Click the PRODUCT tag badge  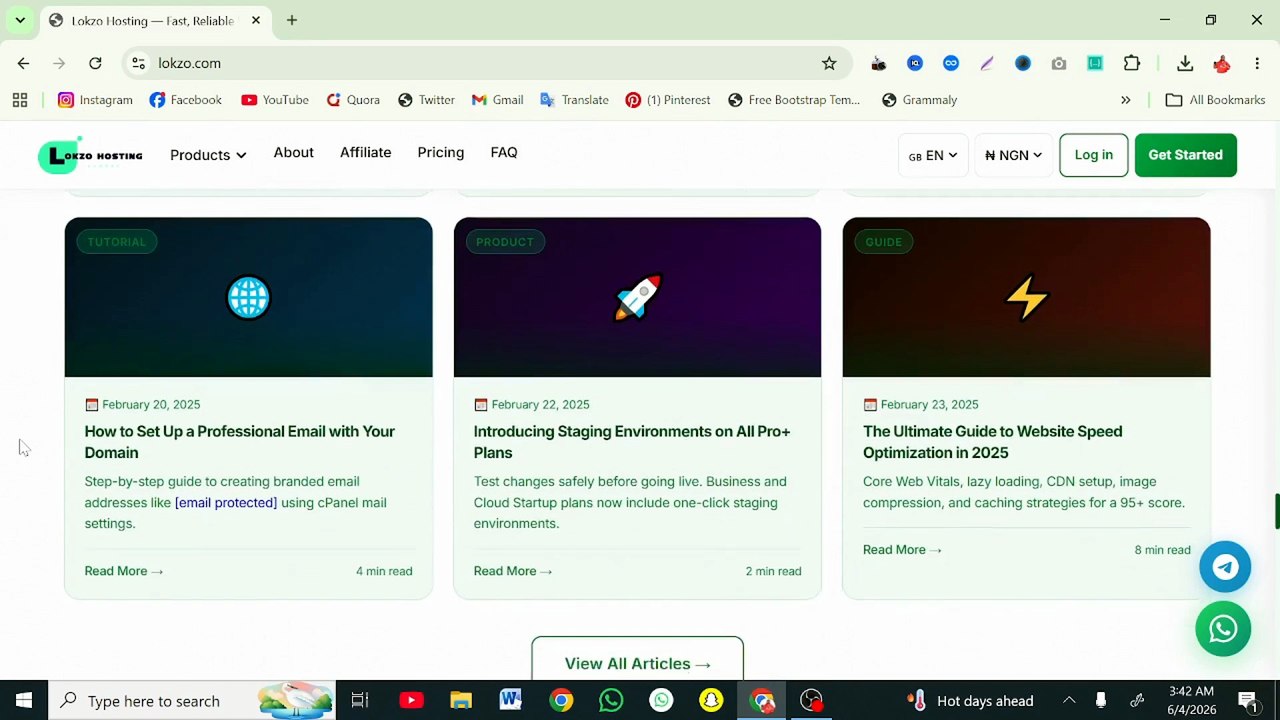505,242
